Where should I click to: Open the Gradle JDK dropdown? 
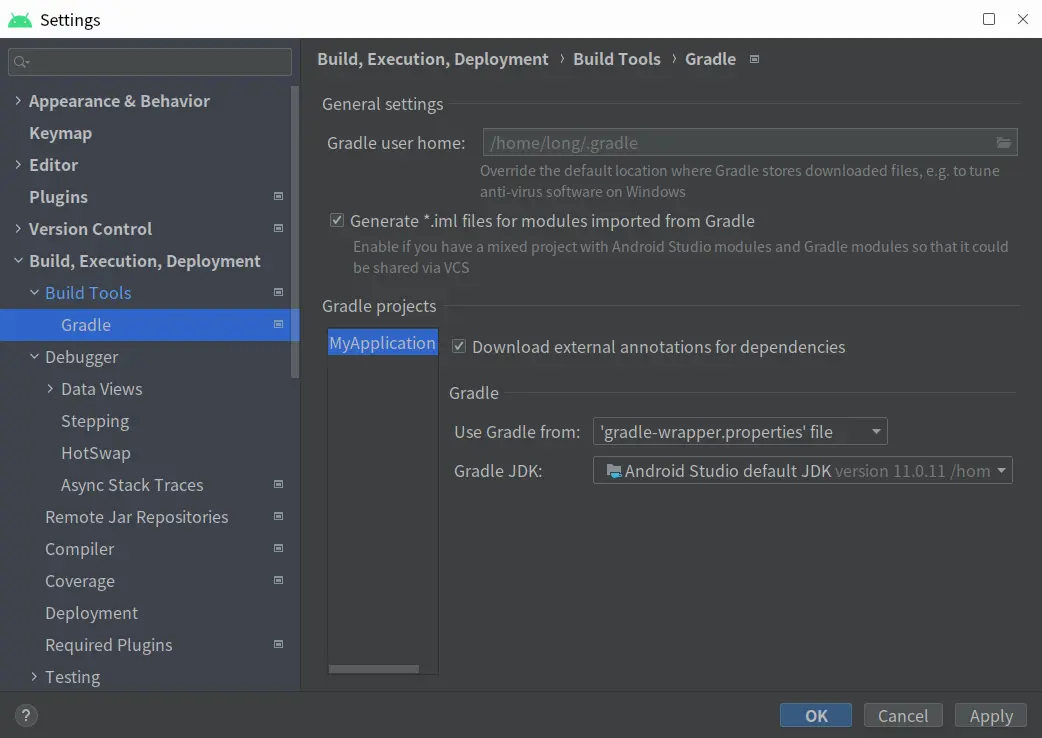click(x=802, y=470)
